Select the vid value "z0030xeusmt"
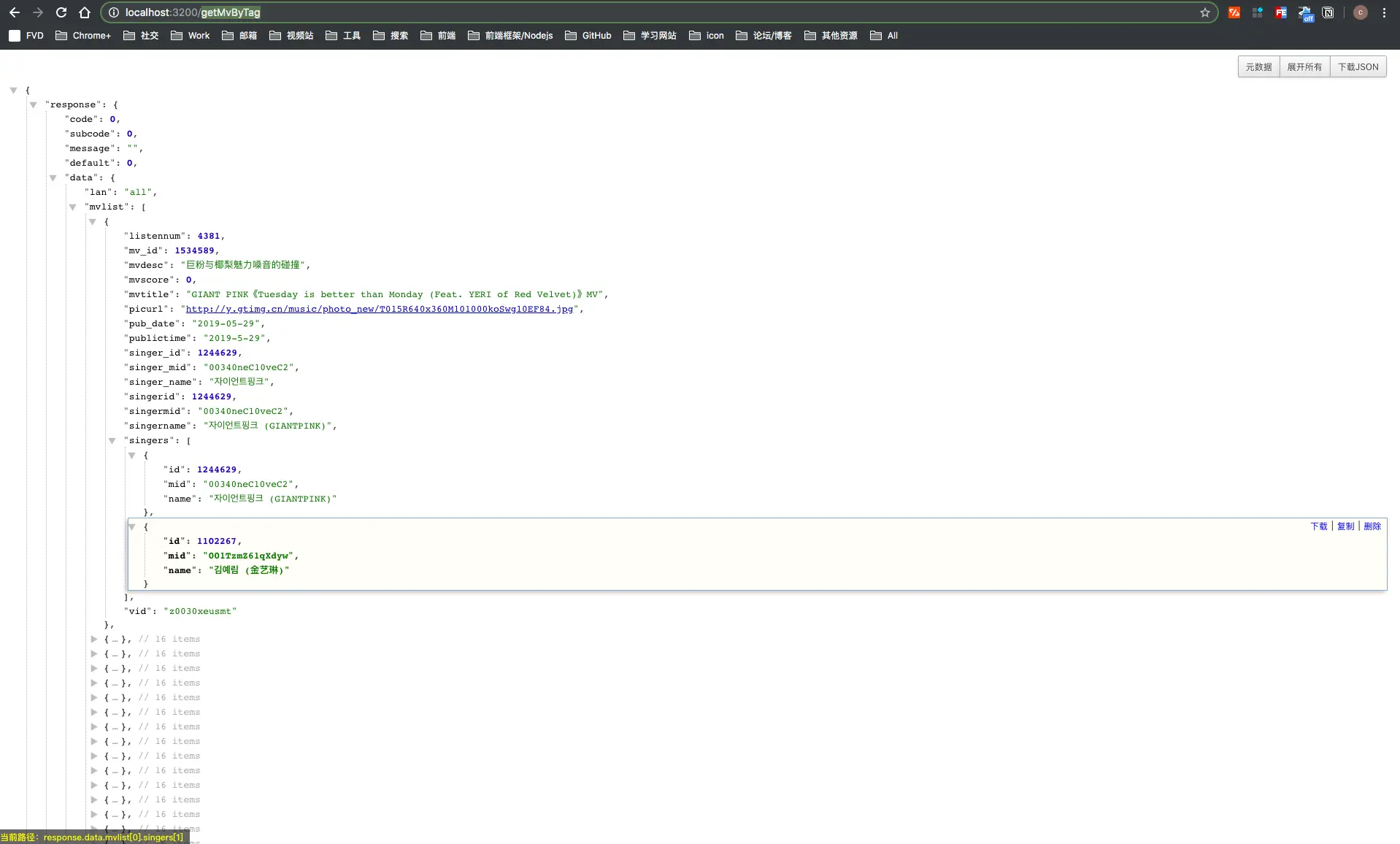The height and width of the screenshot is (844, 1400). click(x=200, y=611)
